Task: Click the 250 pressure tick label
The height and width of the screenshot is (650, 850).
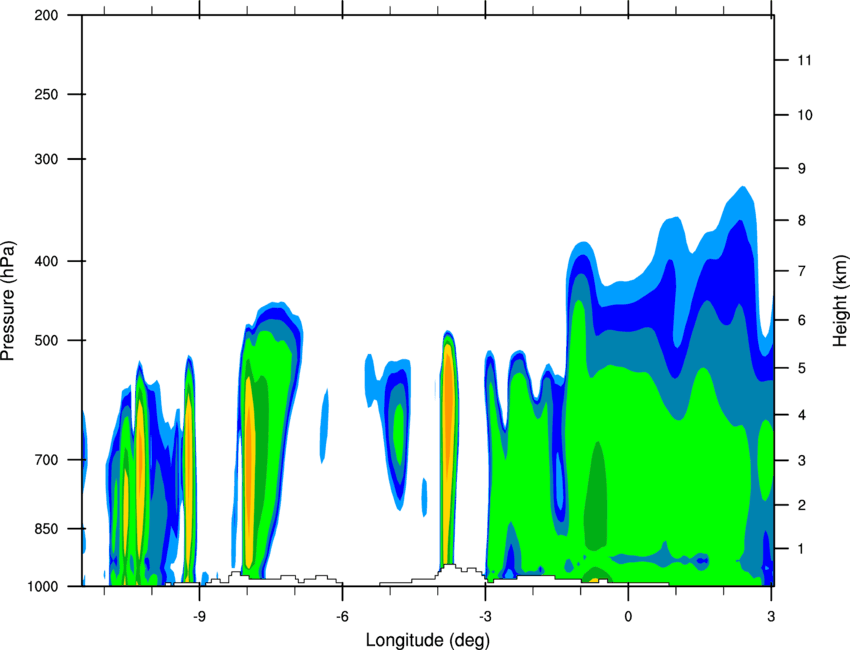Action: (x=46, y=94)
